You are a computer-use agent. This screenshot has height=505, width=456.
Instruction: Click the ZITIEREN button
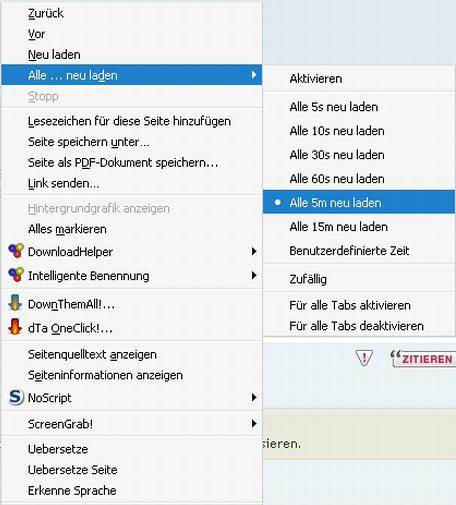pos(424,359)
